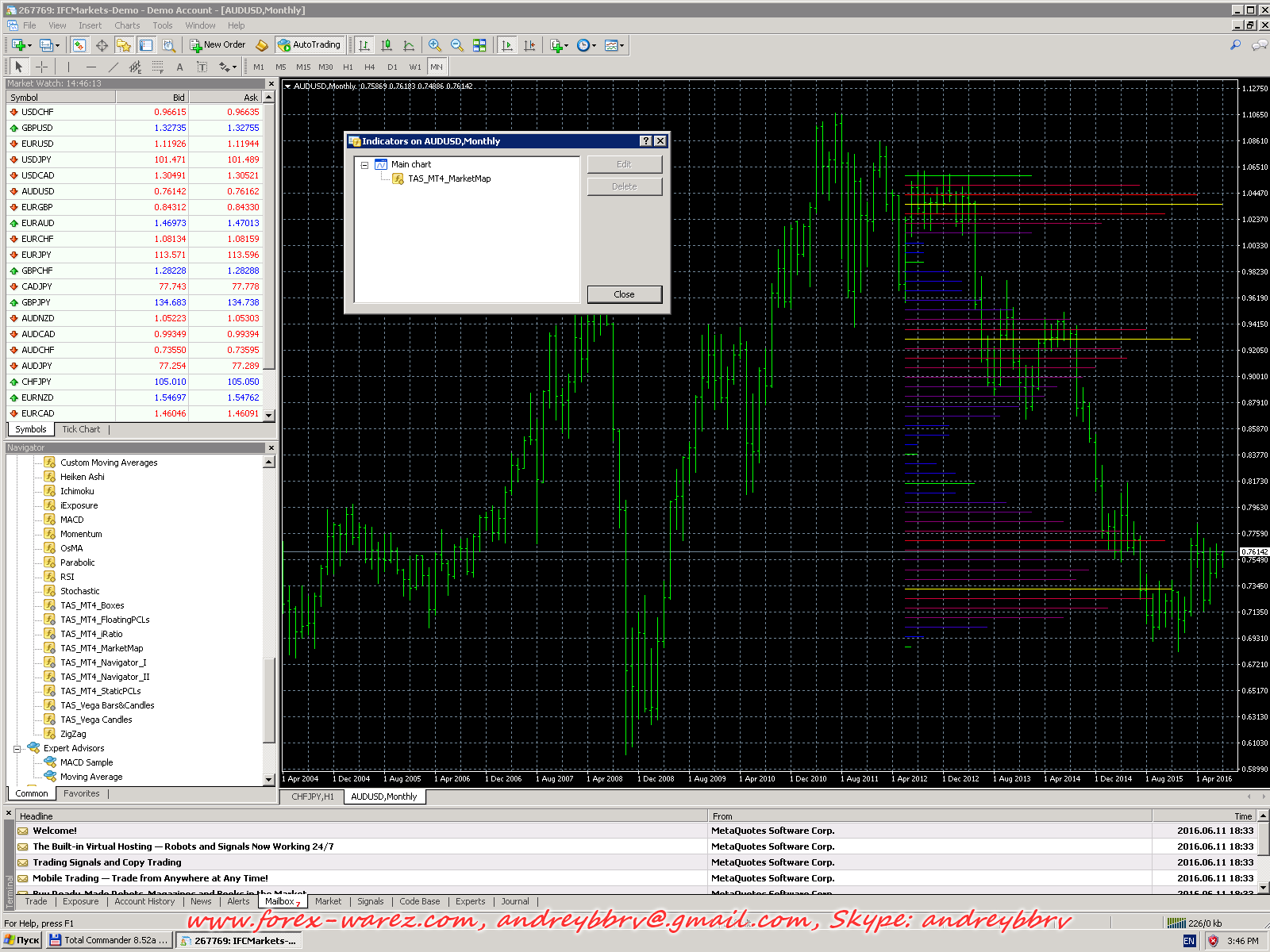Click the New Order toolbar button
The height and width of the screenshot is (952, 1270).
click(217, 45)
